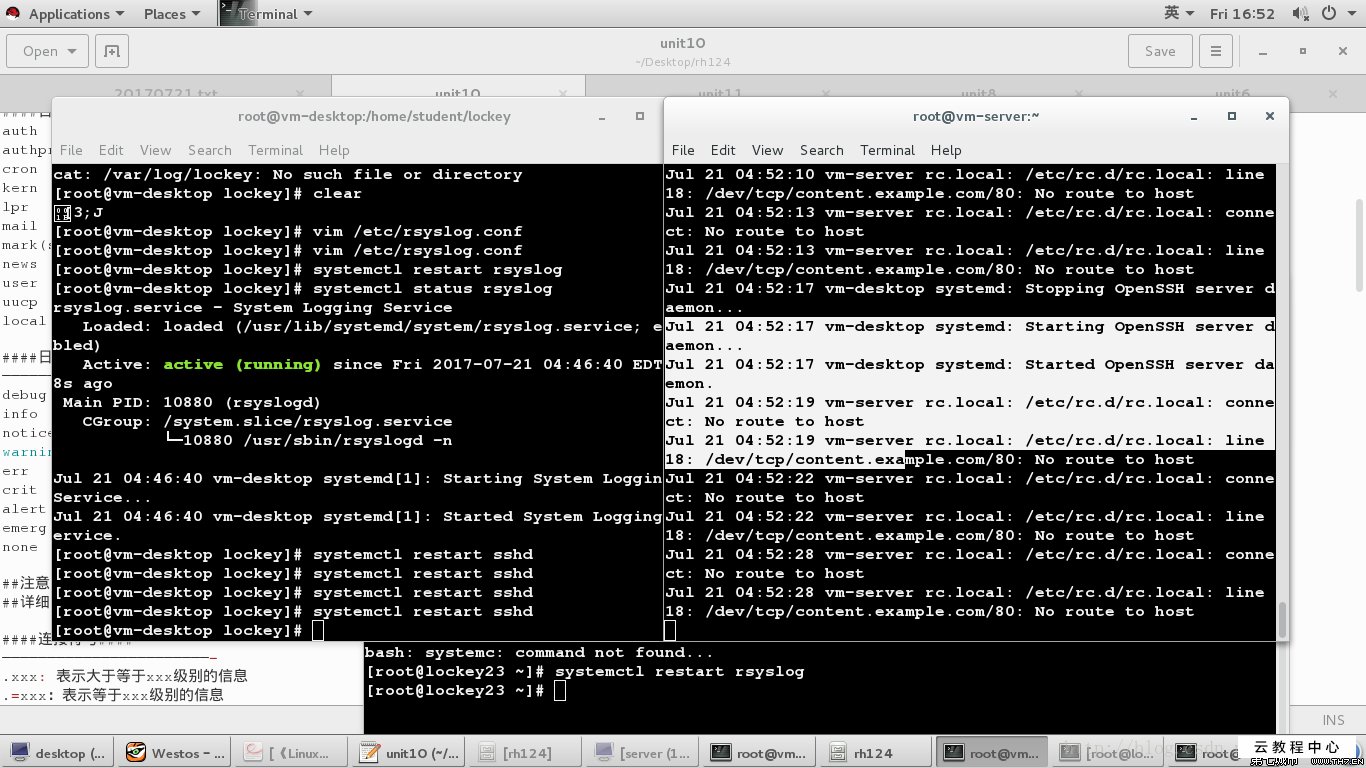
Task: Minimize the vm-desktop terminal window
Action: [603, 117]
